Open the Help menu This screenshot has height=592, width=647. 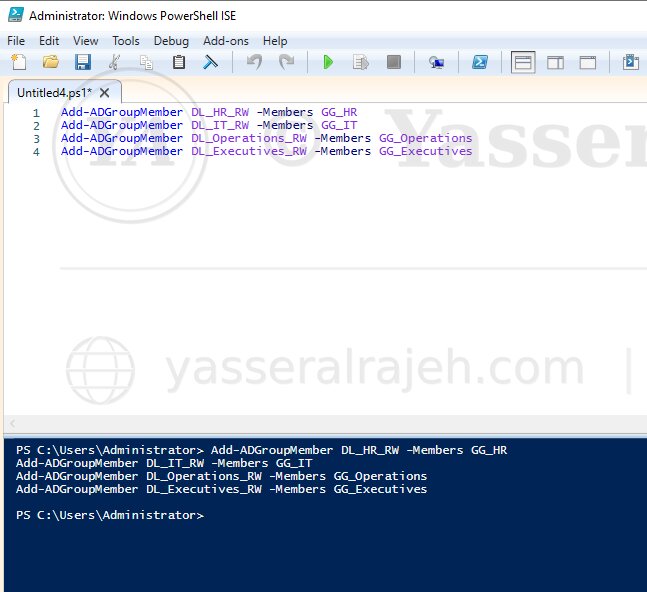(275, 41)
